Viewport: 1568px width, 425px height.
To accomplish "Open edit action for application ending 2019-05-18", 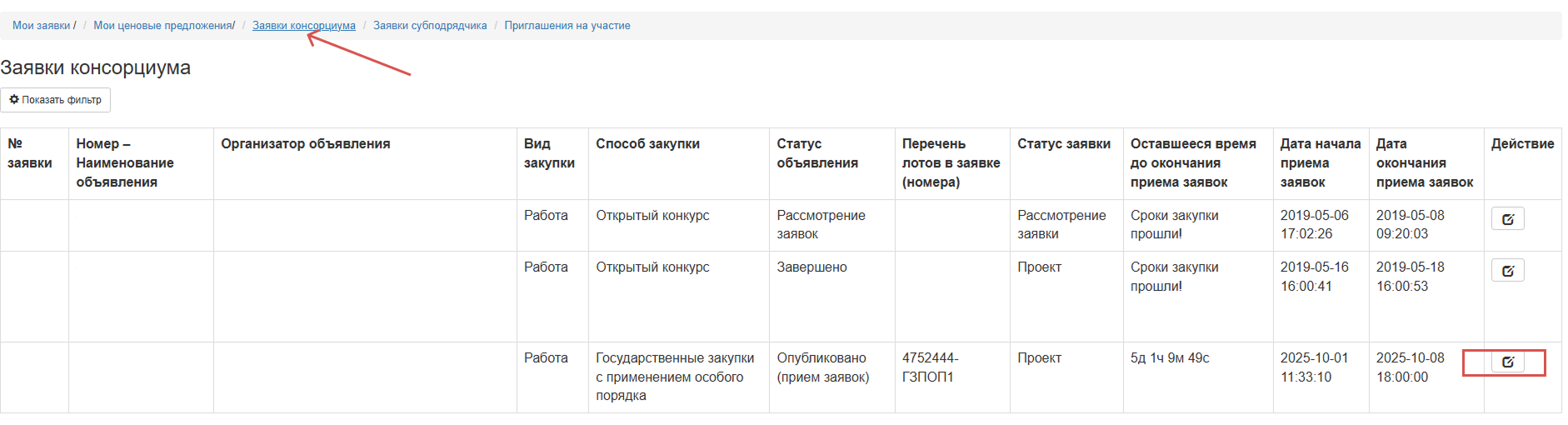I will pyautogui.click(x=1507, y=271).
